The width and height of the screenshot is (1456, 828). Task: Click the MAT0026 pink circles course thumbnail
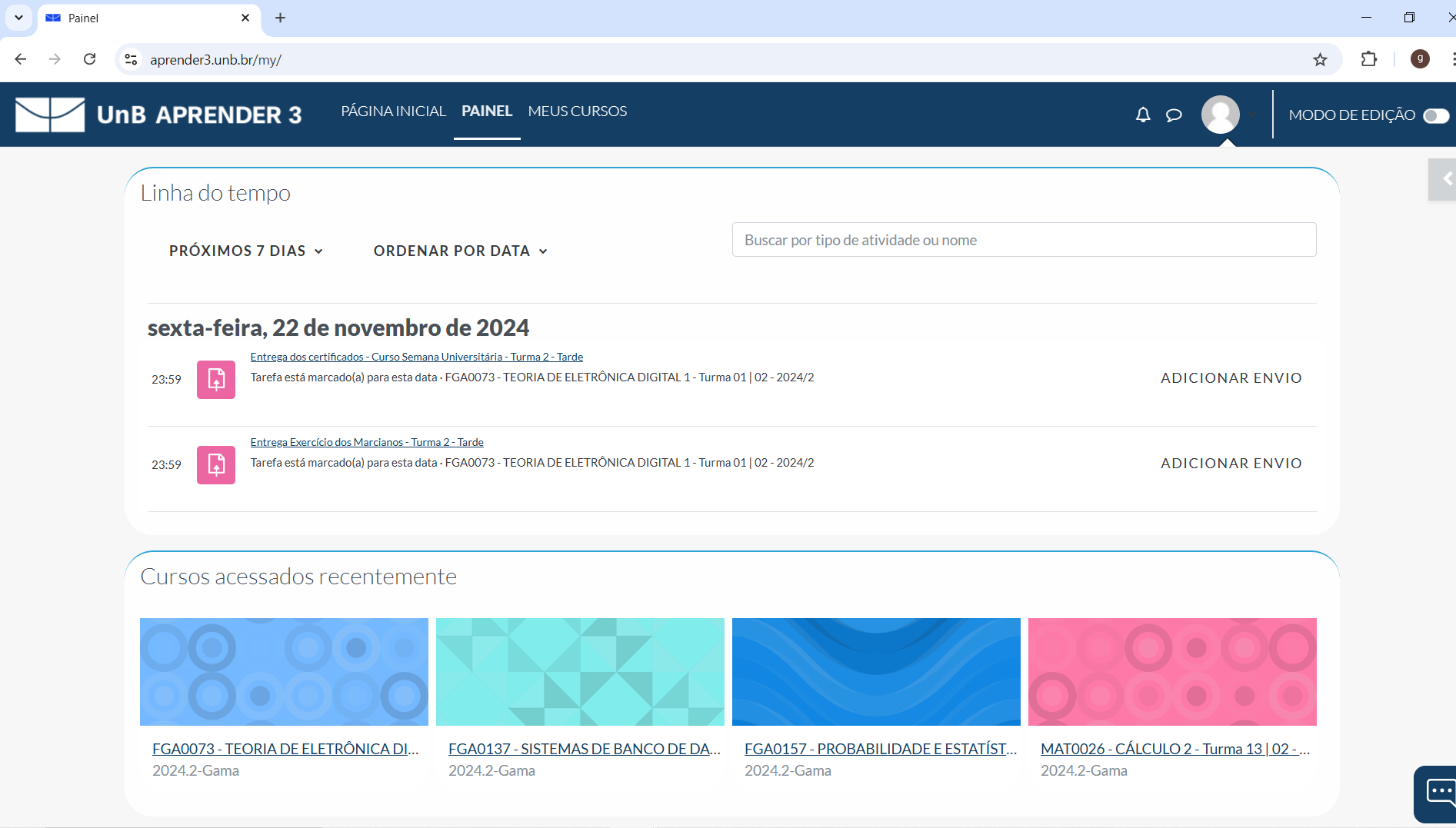1172,672
